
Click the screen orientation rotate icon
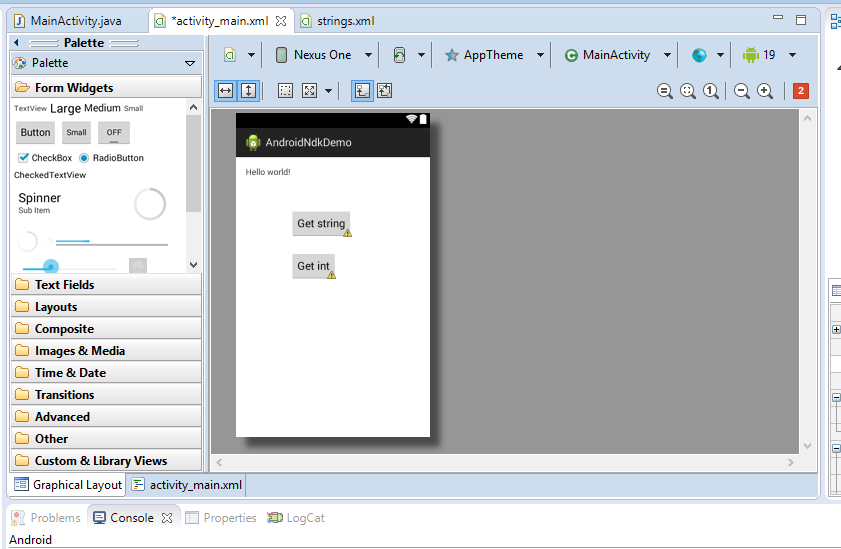(400, 55)
